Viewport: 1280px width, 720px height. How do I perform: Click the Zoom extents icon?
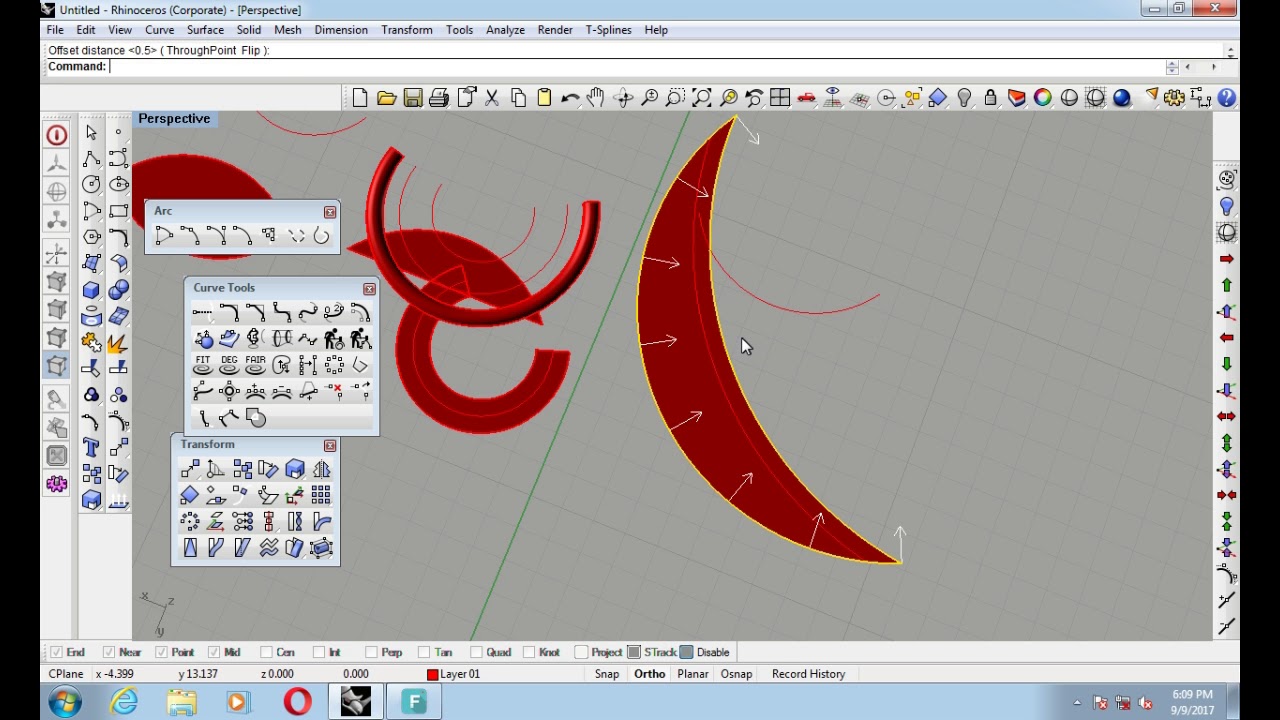[702, 98]
